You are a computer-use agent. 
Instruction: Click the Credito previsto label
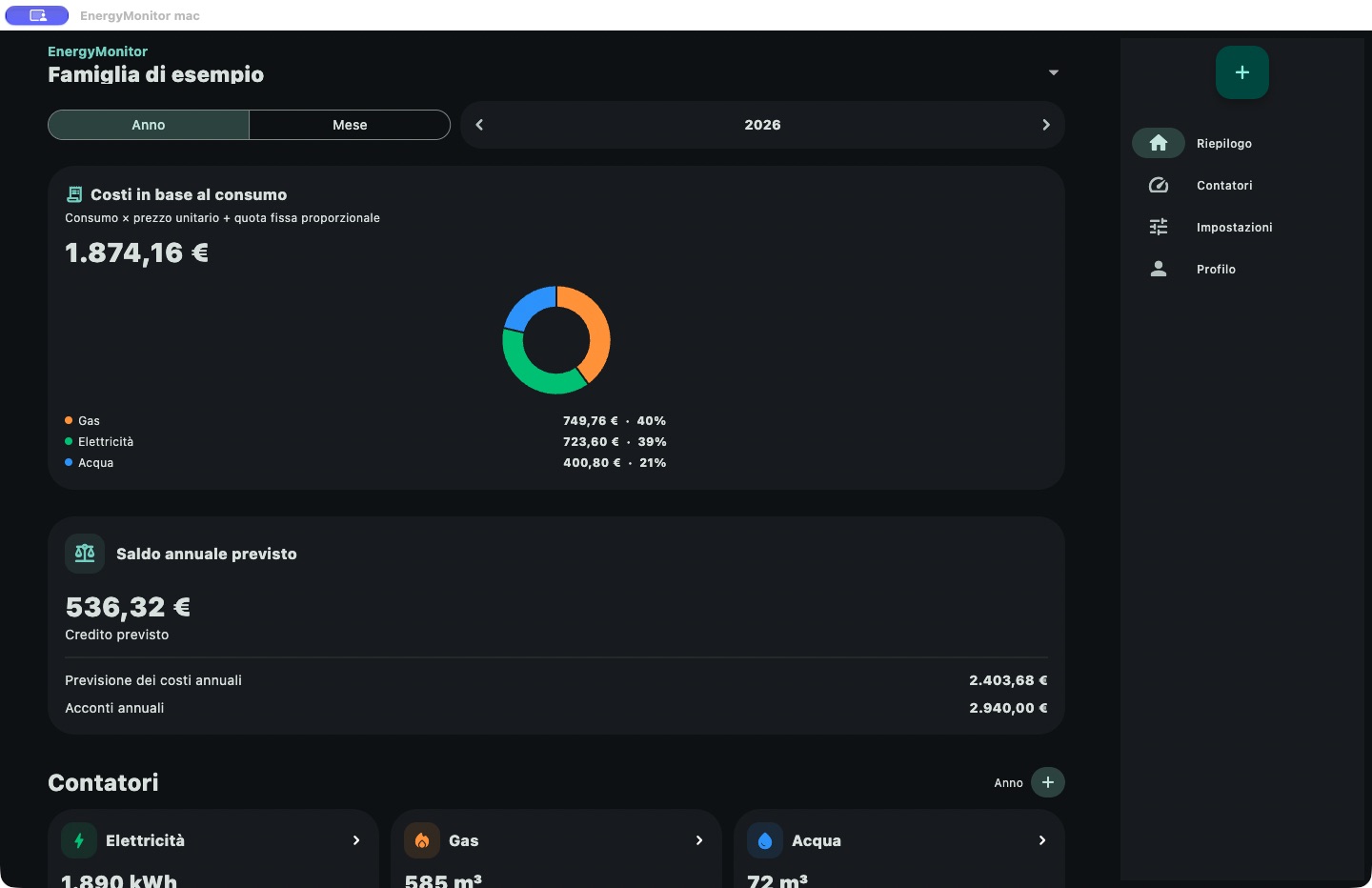(117, 635)
